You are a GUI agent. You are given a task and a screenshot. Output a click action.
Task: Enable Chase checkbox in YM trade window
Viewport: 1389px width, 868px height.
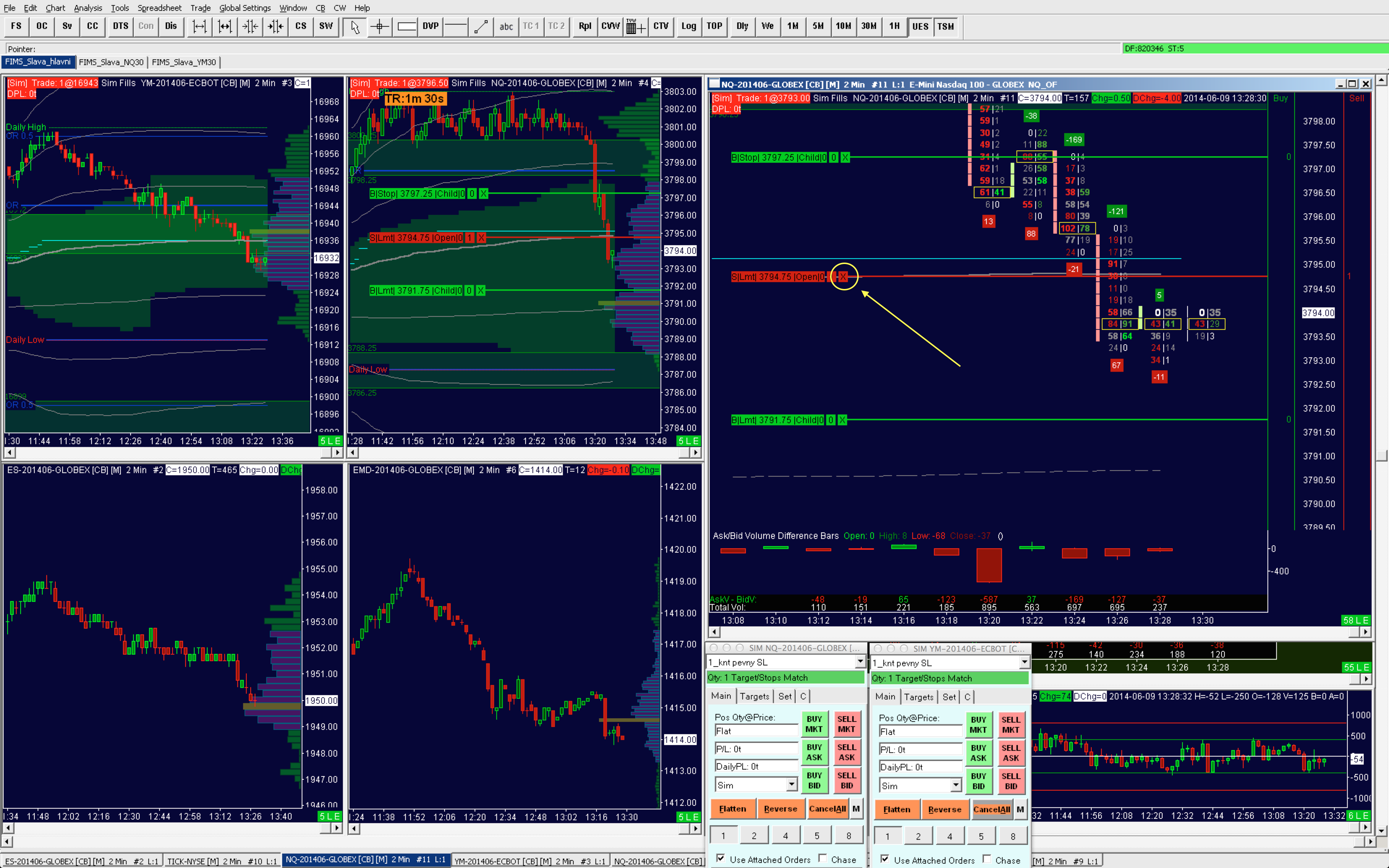tap(987, 859)
